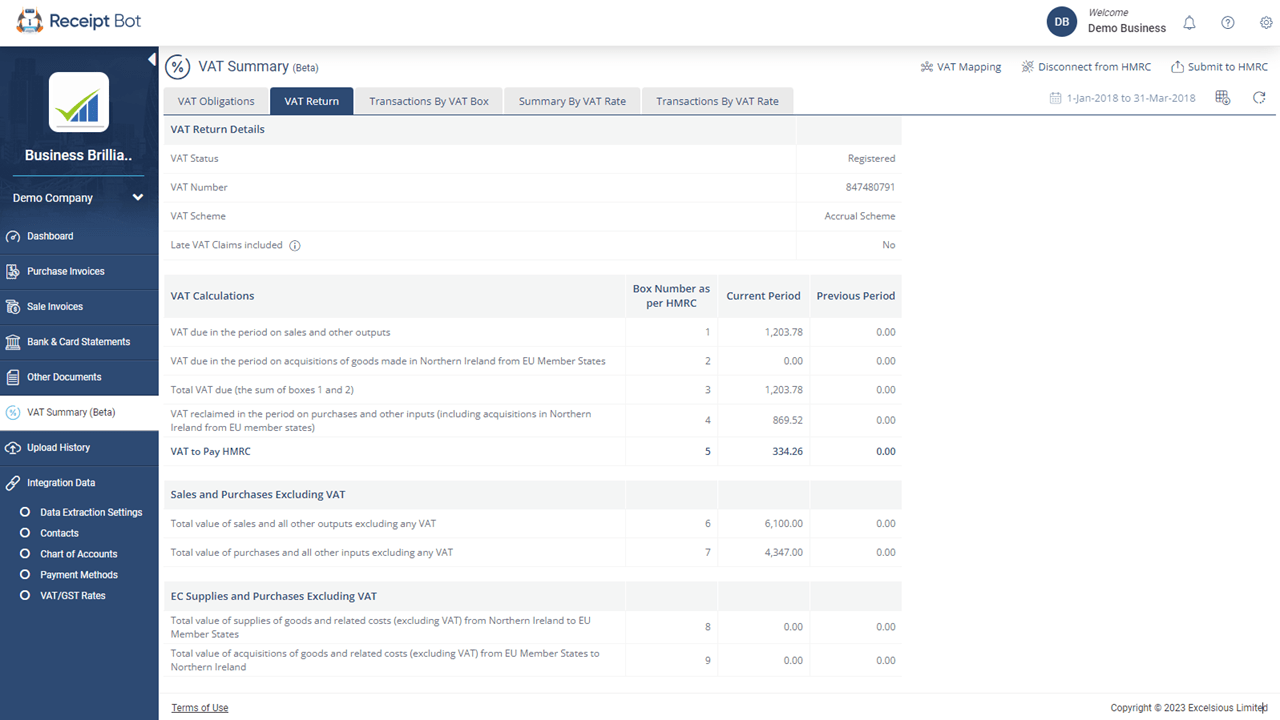Open the VAT Mapping tool
Screen dimensions: 1280x720
pyautogui.click(x=960, y=66)
